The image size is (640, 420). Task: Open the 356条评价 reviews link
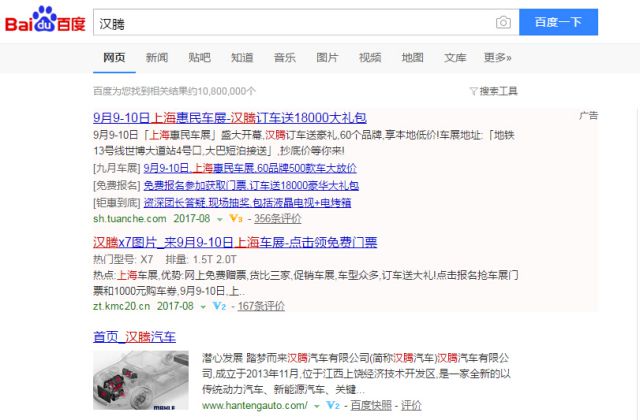point(278,218)
